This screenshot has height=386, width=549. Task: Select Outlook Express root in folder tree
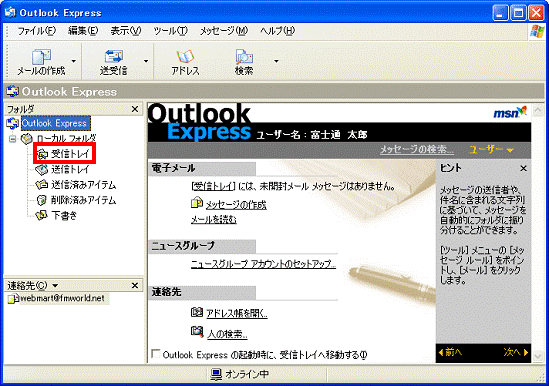point(55,123)
